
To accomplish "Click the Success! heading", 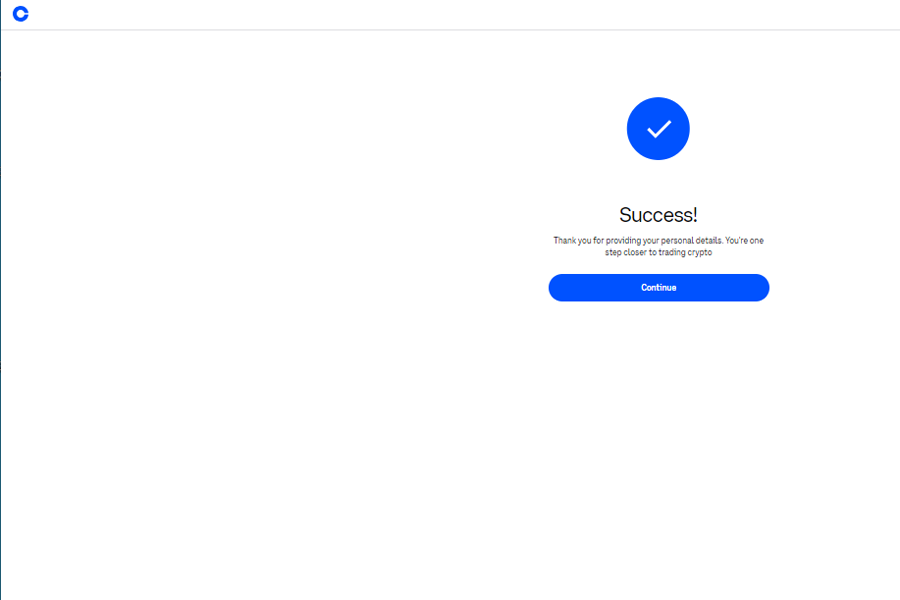I will (658, 215).
